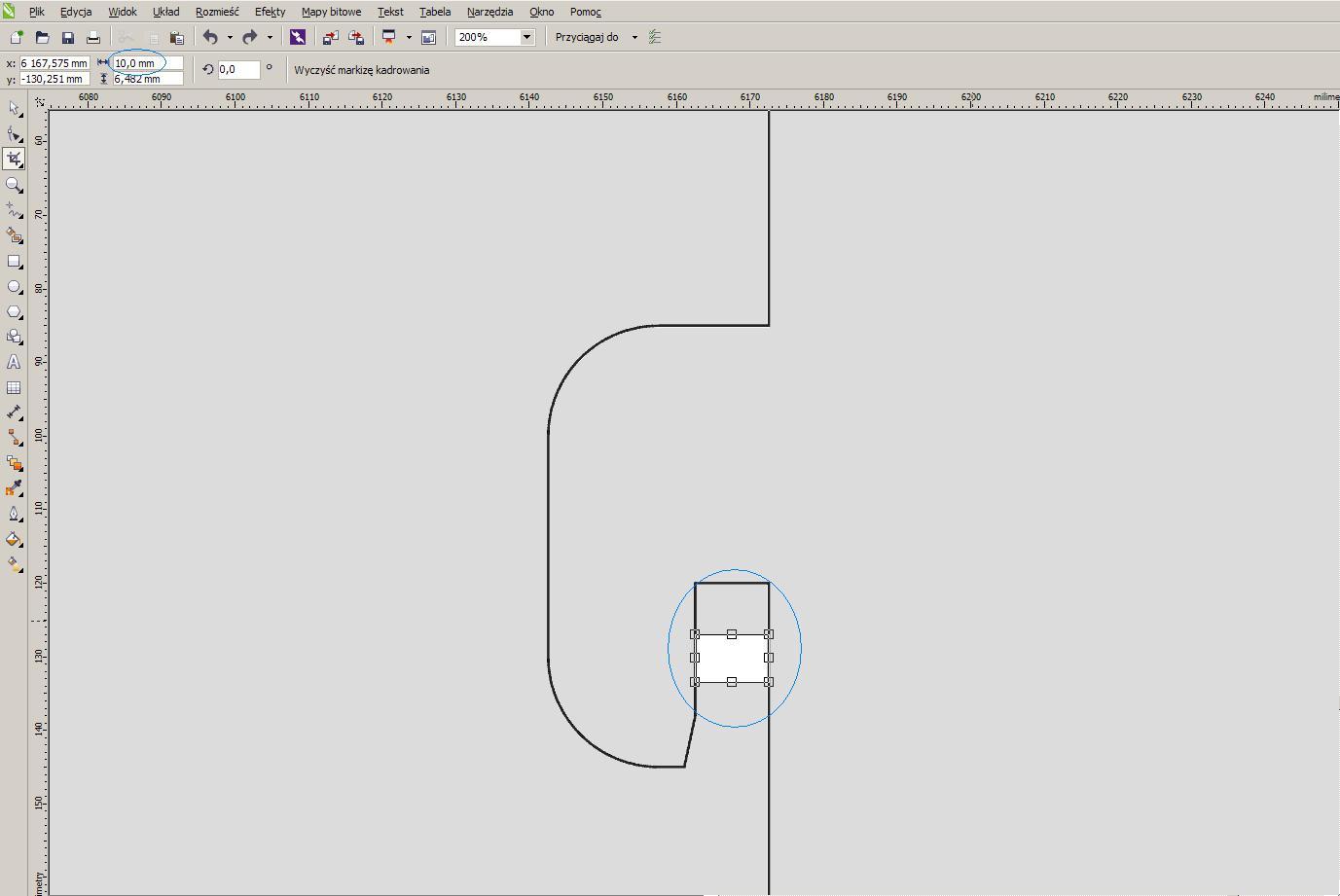The height and width of the screenshot is (896, 1340).
Task: Click the width field showing 10,0 mm
Action: click(x=148, y=63)
